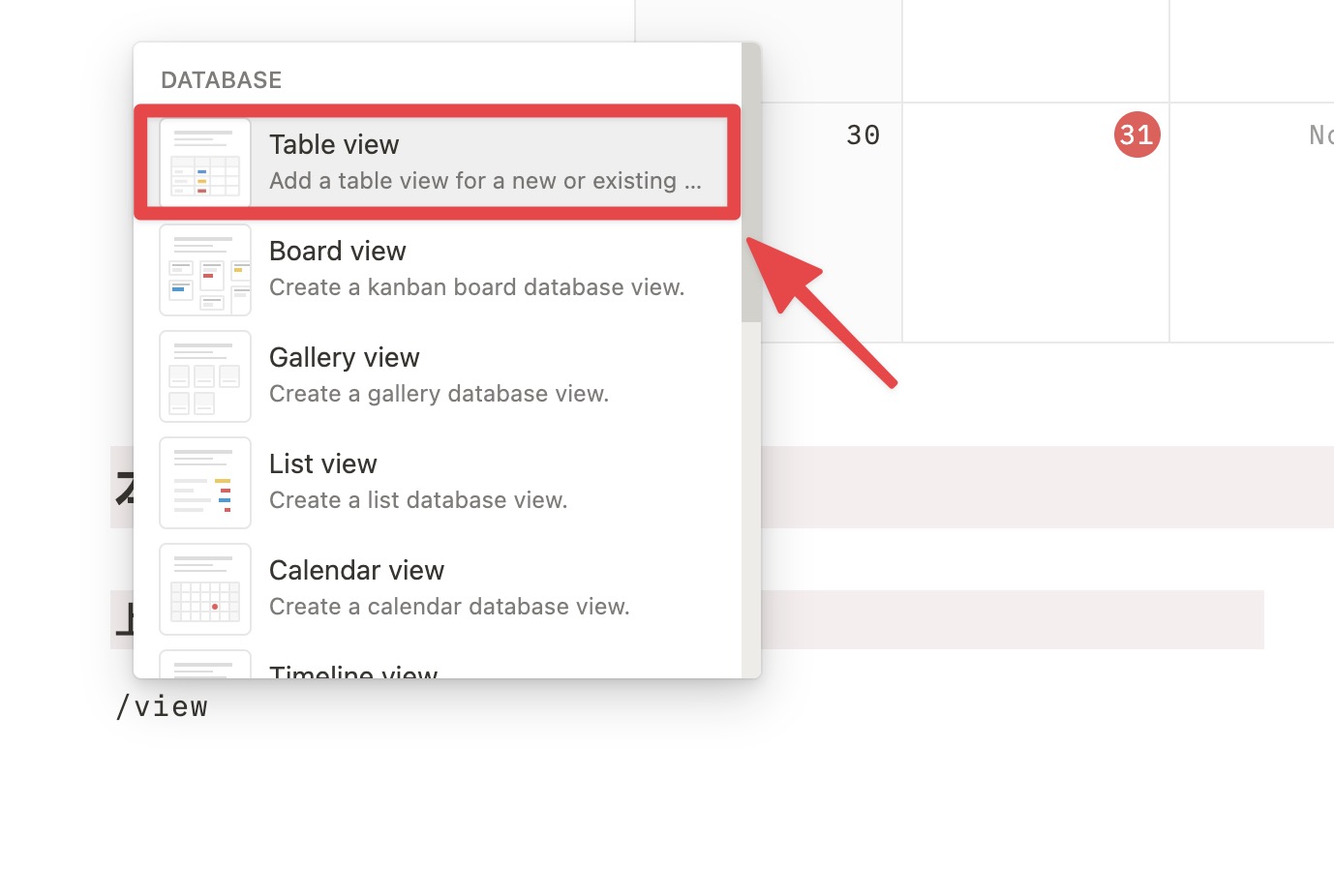Pick Calendar view from the list
The height and width of the screenshot is (896, 1334).
coord(438,589)
